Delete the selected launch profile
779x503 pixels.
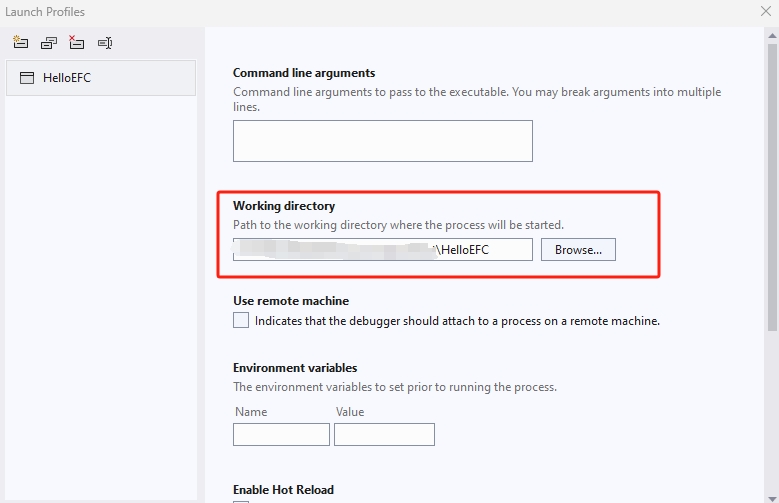[x=76, y=43]
